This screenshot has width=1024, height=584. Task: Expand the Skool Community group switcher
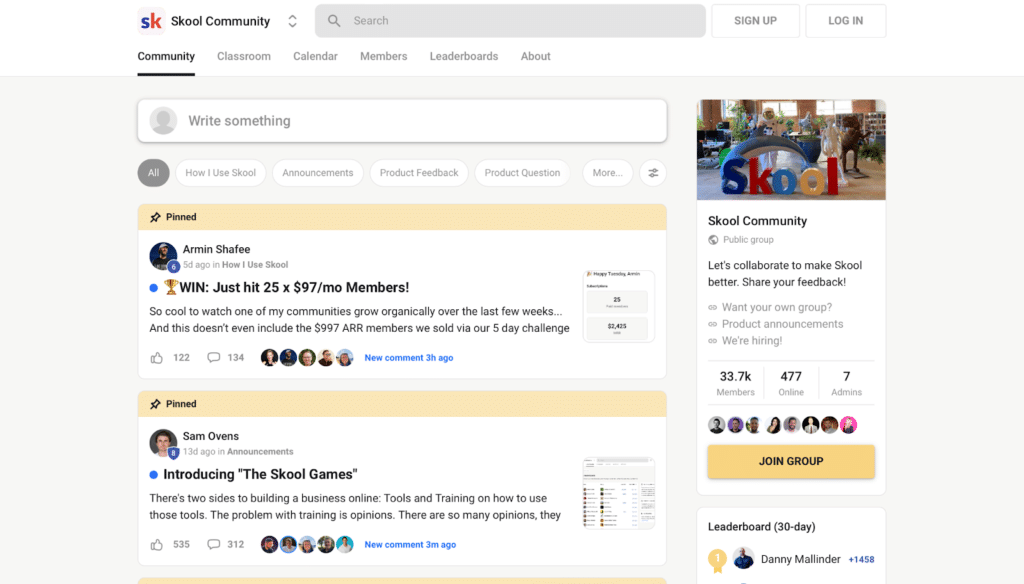(292, 21)
